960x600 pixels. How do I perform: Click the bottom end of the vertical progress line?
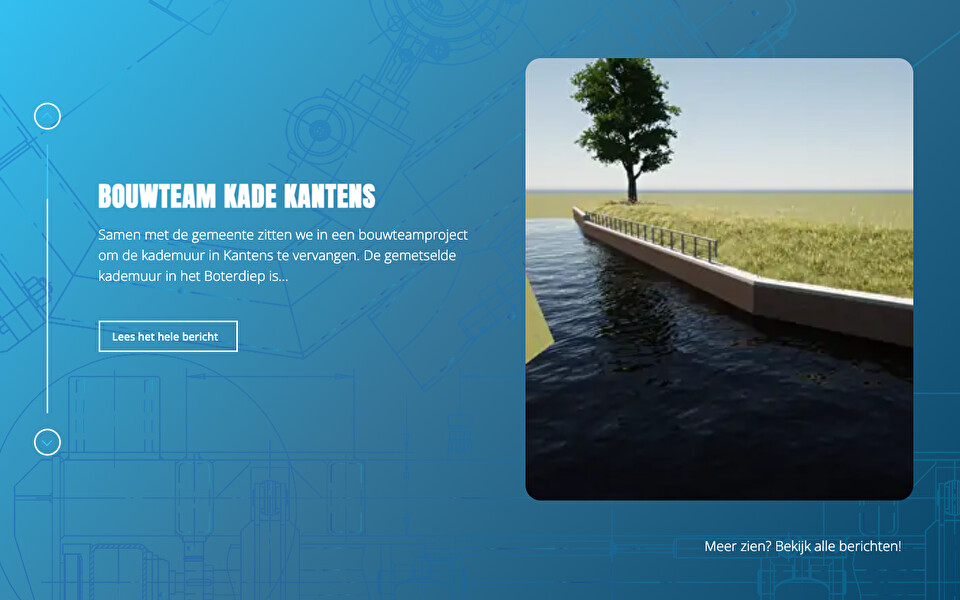(47, 408)
